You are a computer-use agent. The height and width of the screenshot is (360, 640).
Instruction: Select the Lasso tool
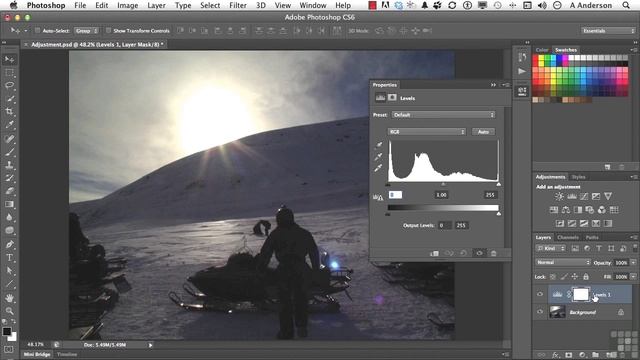[x=9, y=85]
